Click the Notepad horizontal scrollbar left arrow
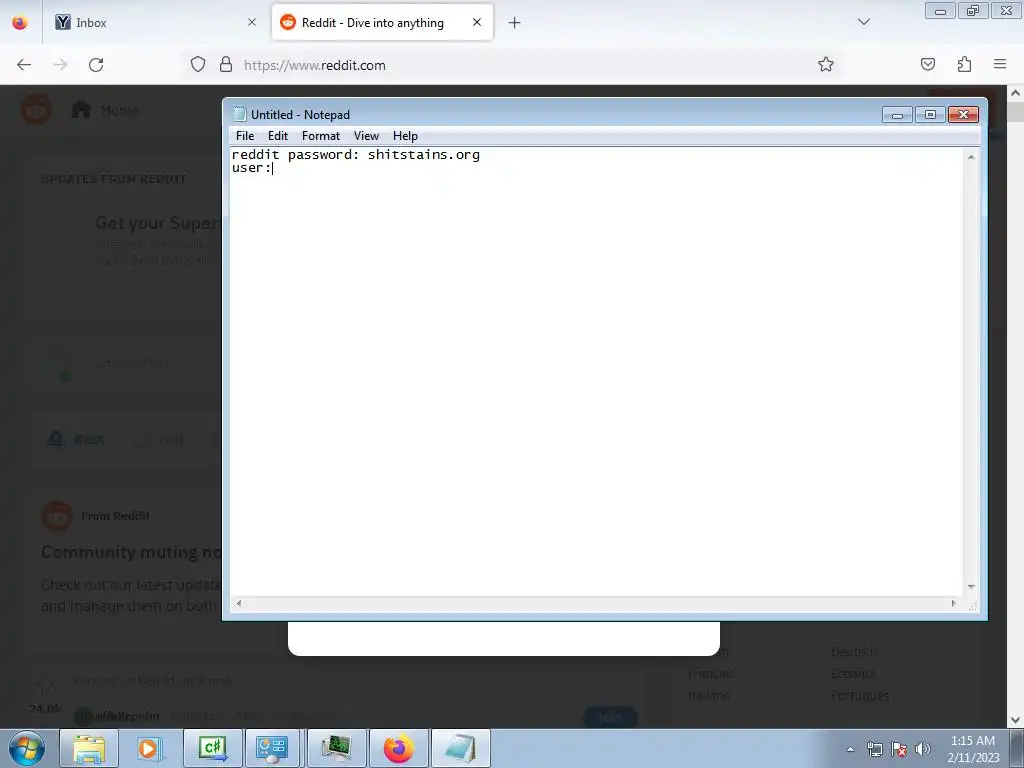Screen dimensions: 1024x768 pos(239,603)
